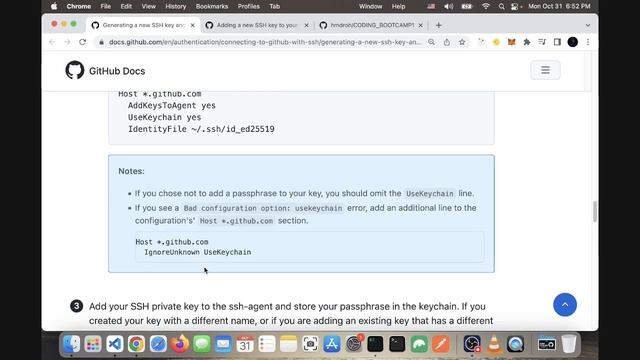Open the Extensions puzzle-piece menu

[x=527, y=42]
